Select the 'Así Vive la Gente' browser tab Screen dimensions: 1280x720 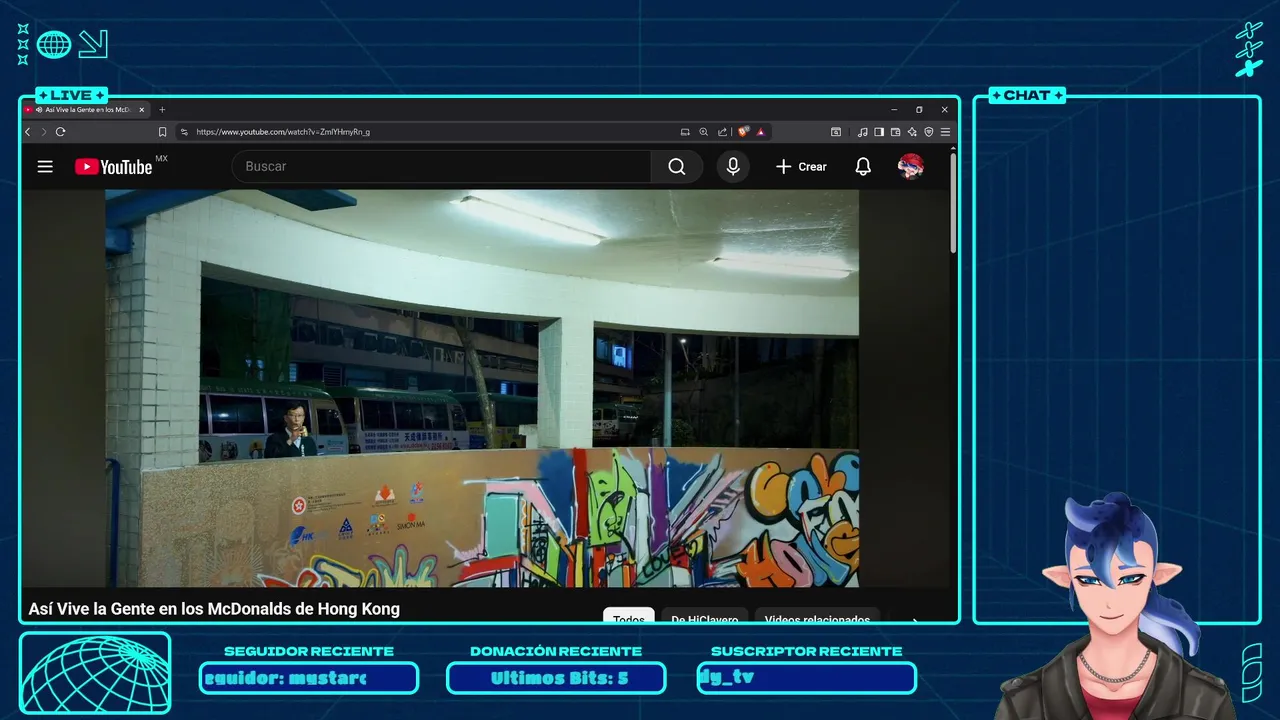pyautogui.click(x=88, y=110)
